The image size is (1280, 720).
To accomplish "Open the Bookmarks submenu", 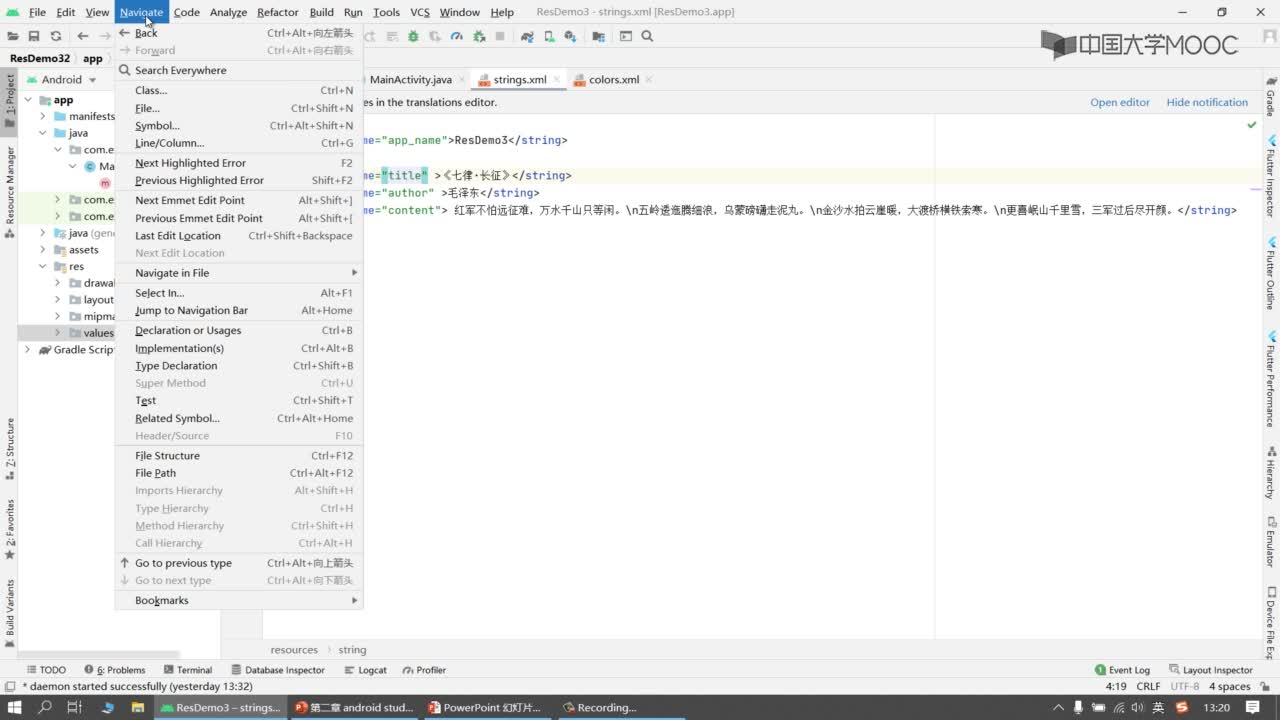I will coord(239,600).
